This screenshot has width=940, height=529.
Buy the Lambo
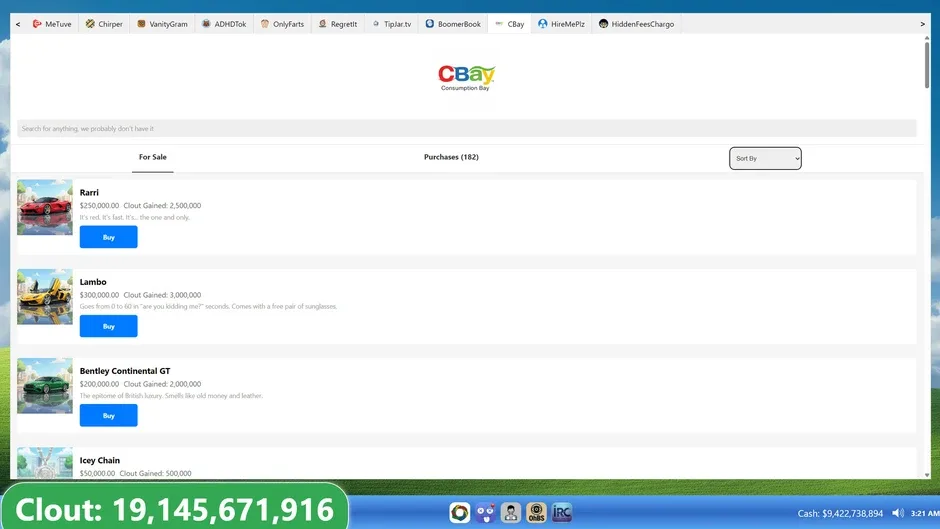coord(109,326)
